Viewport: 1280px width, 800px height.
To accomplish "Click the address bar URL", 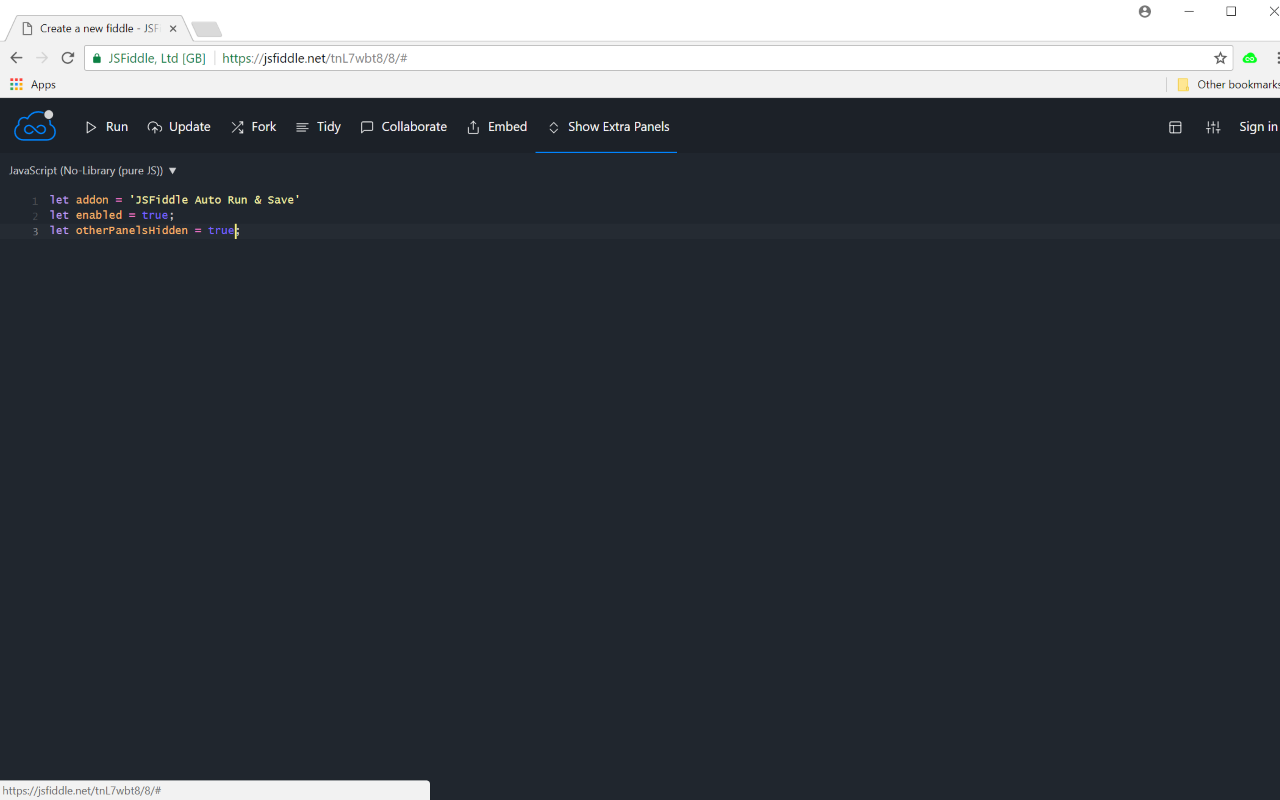I will click(314, 58).
